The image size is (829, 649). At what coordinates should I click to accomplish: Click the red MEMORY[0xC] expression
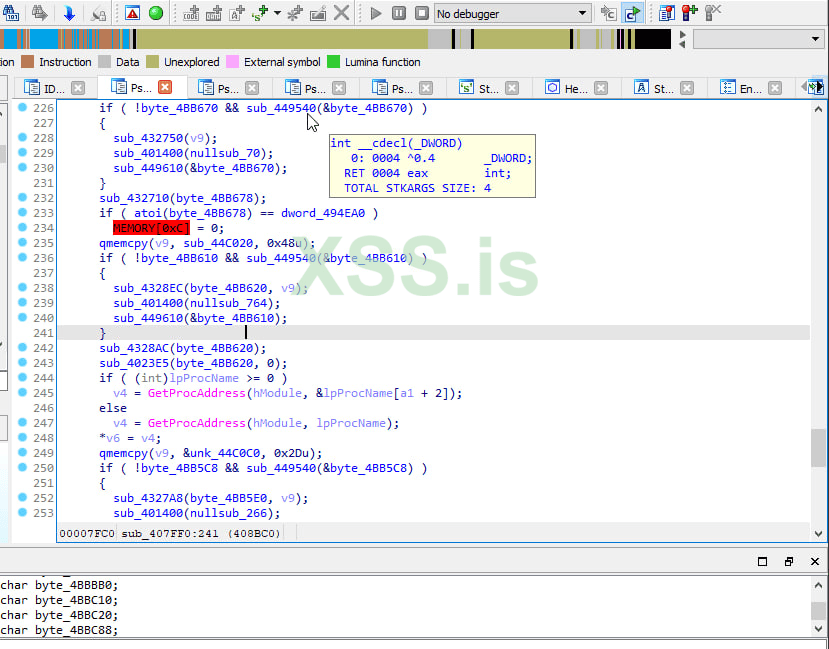(x=151, y=228)
